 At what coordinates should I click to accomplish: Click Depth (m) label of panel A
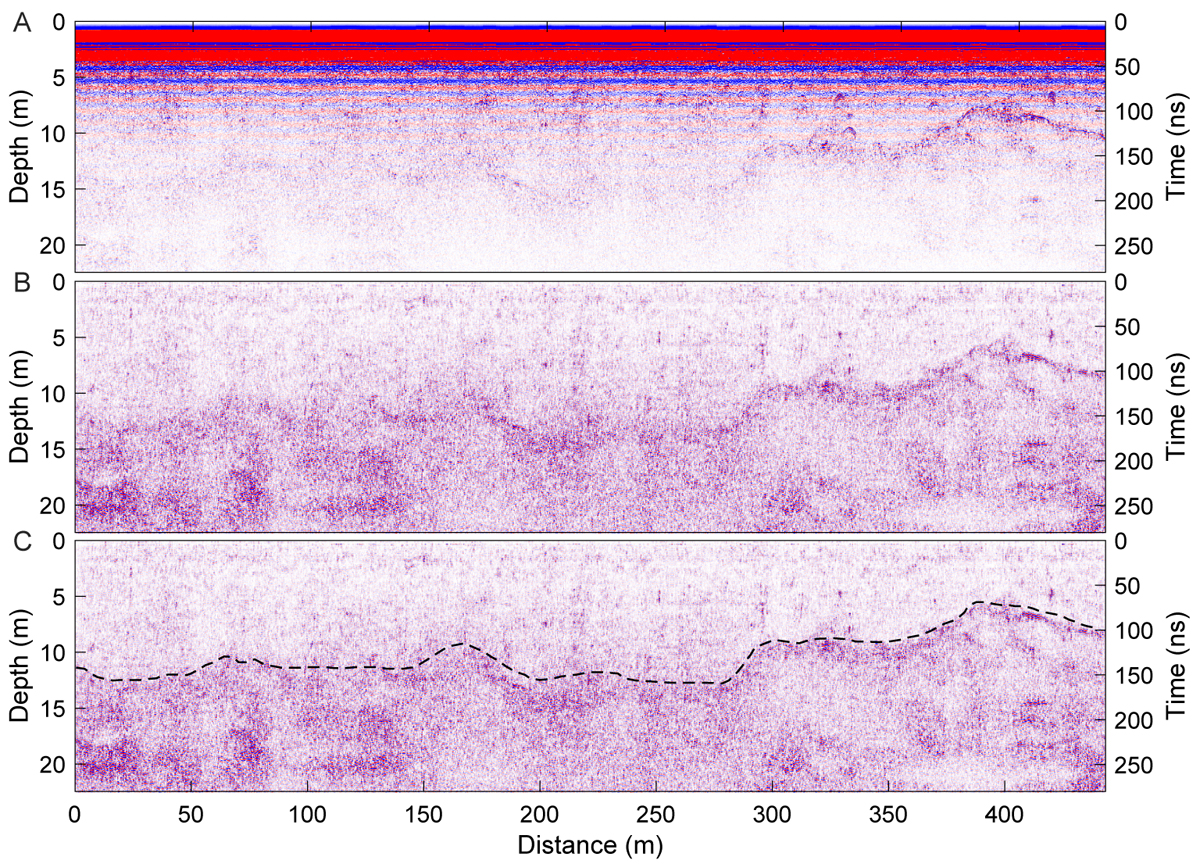coord(19,146)
